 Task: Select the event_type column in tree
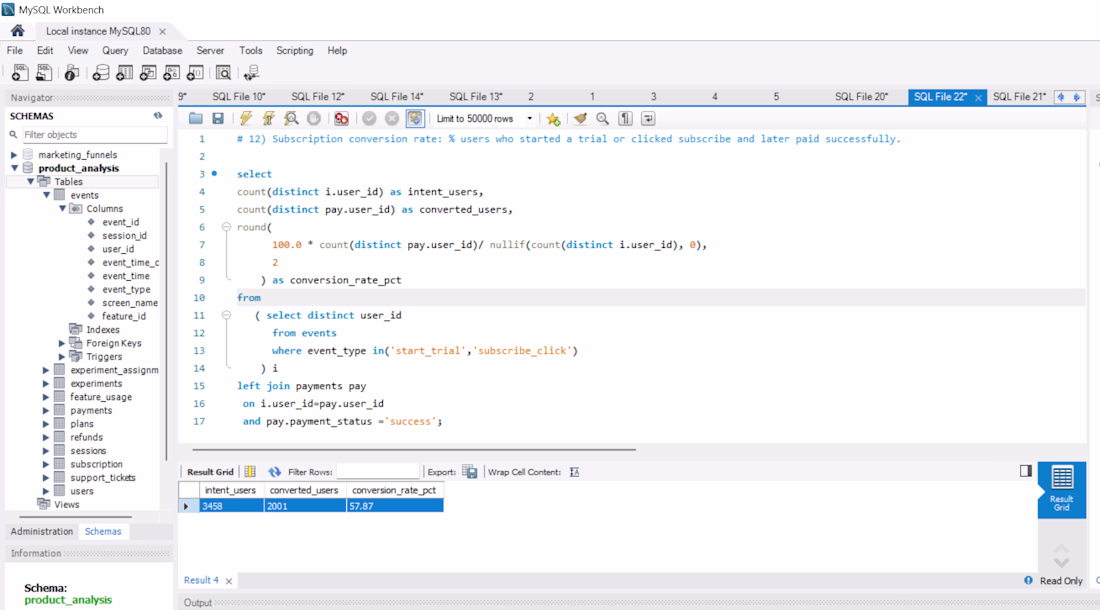coord(126,290)
